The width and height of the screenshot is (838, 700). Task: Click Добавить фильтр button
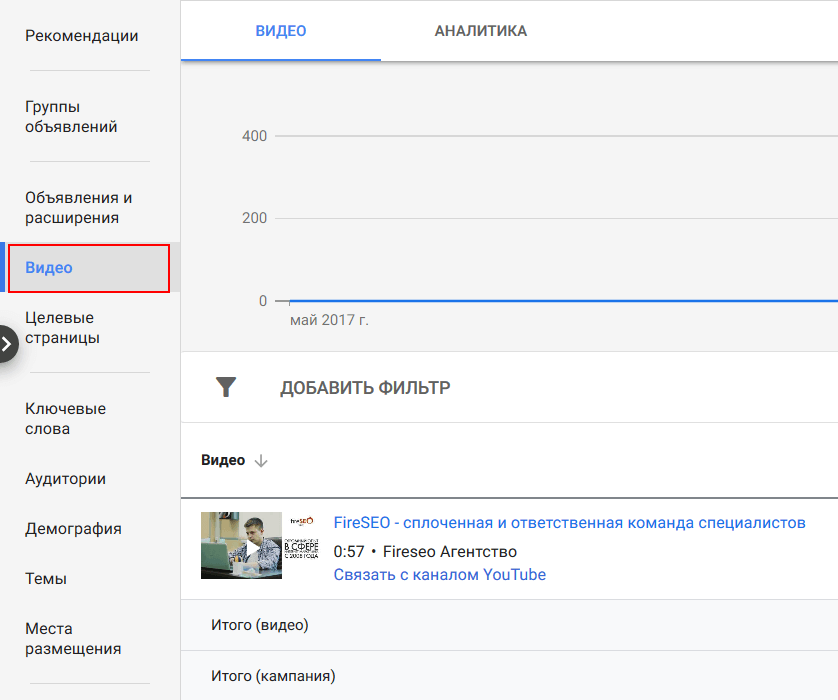pos(365,388)
